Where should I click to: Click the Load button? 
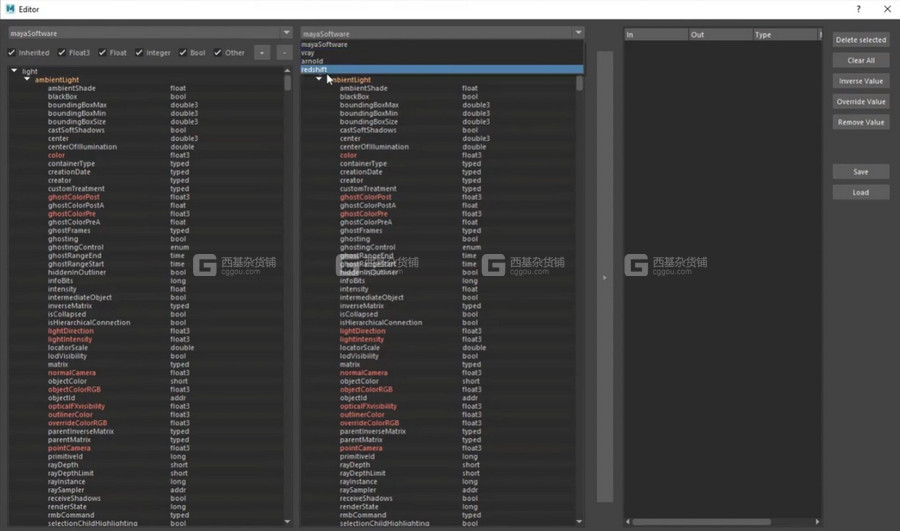coord(861,192)
